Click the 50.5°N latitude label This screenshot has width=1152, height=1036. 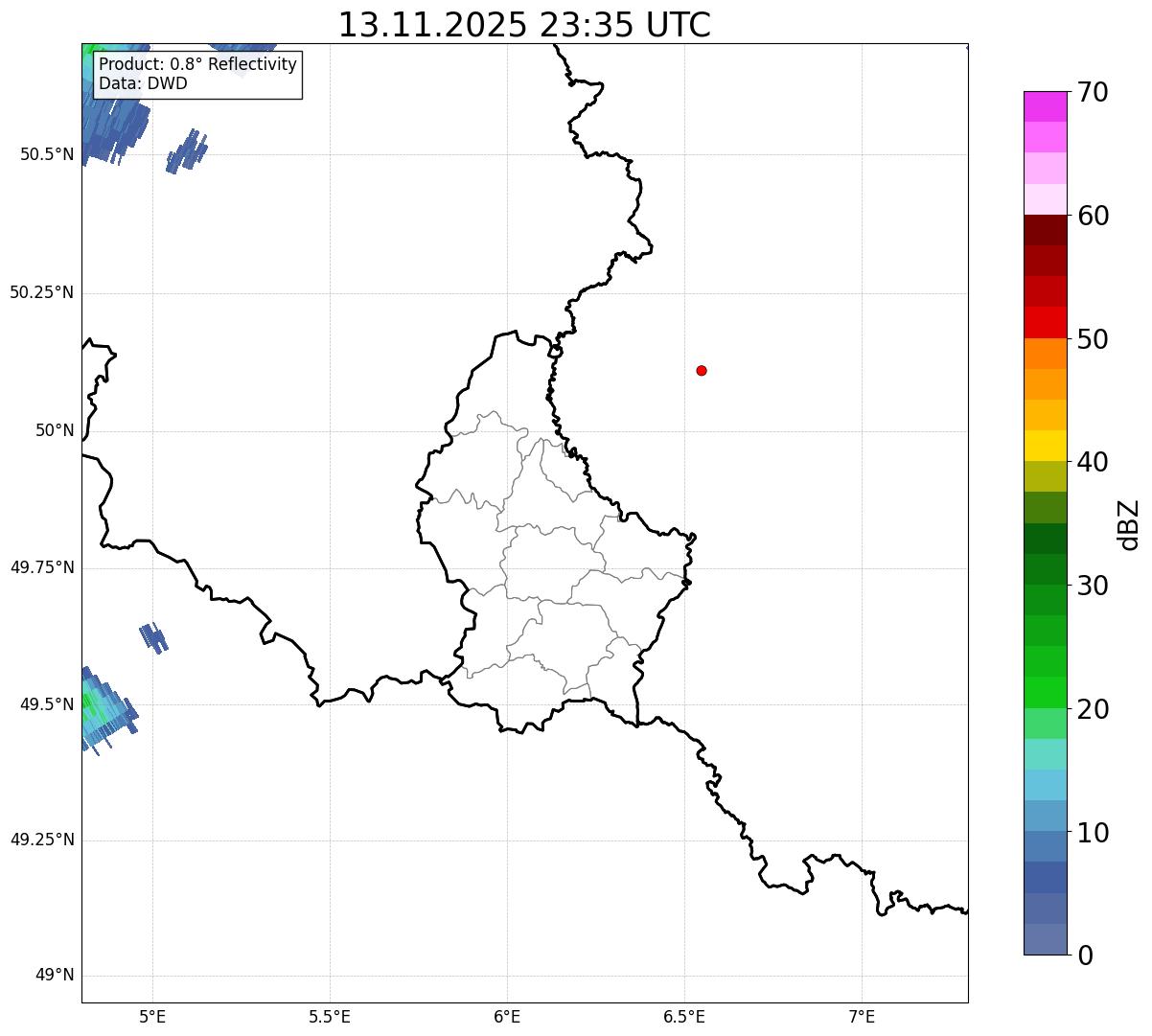click(47, 154)
